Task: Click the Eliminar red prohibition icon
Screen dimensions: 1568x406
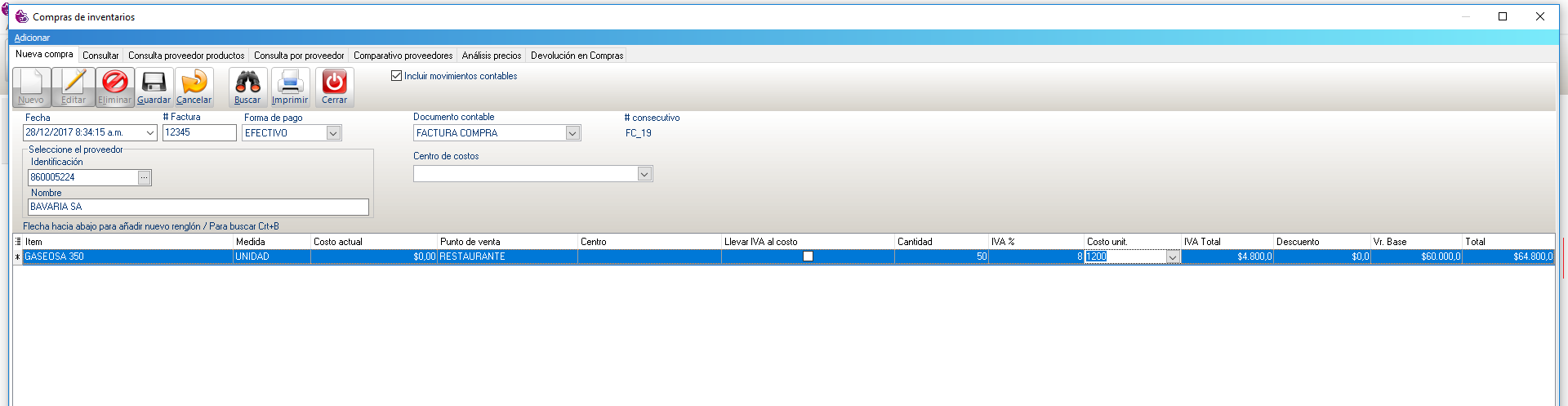Action: [x=114, y=83]
